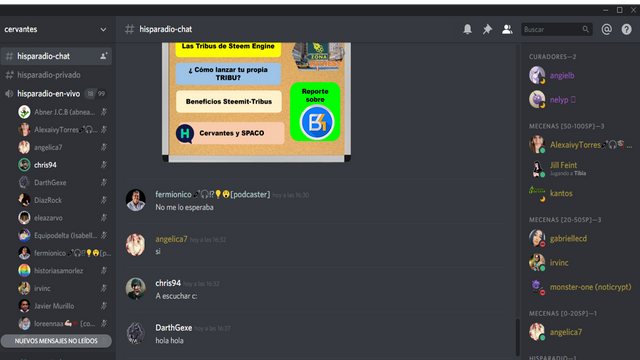The image size is (640, 360).
Task: Expand the cervantes server dropdown
Action: click(103, 29)
